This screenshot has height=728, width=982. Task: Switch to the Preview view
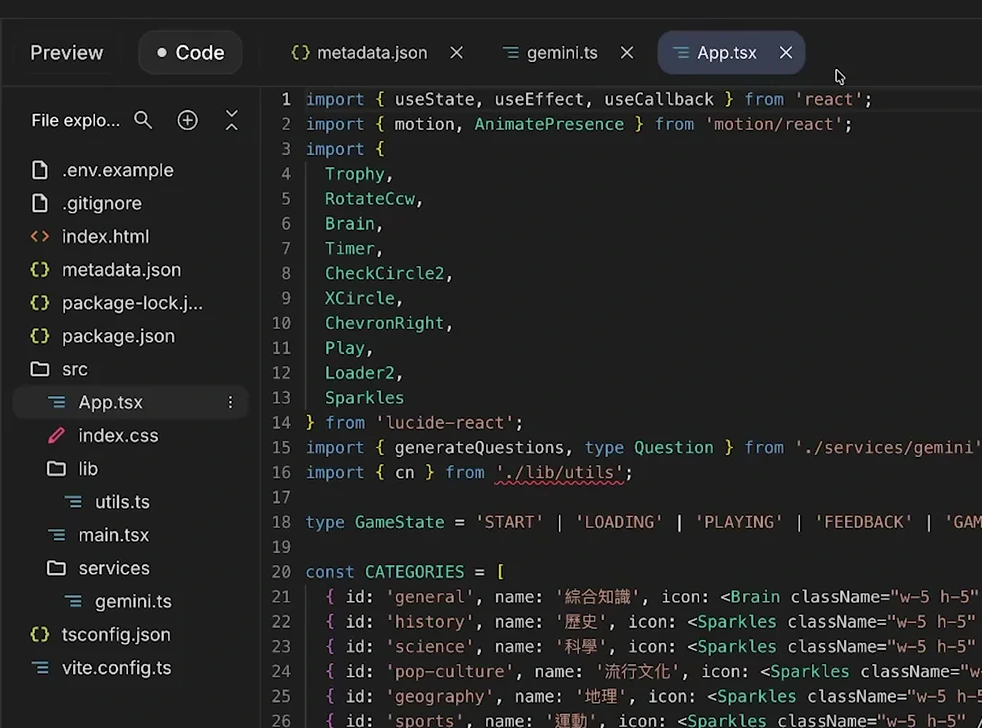coord(66,53)
